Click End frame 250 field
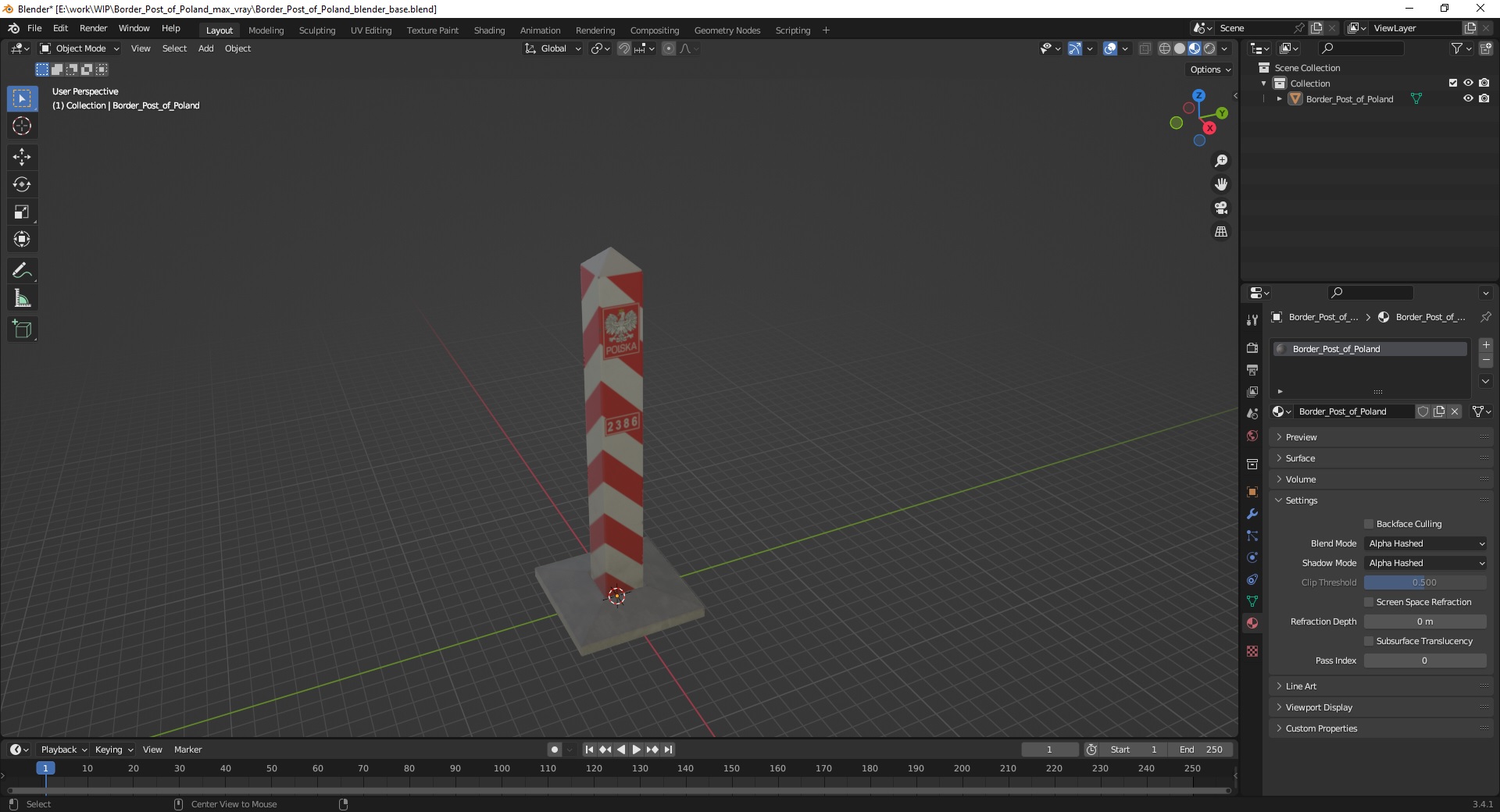The width and height of the screenshot is (1500, 812). pos(1202,750)
